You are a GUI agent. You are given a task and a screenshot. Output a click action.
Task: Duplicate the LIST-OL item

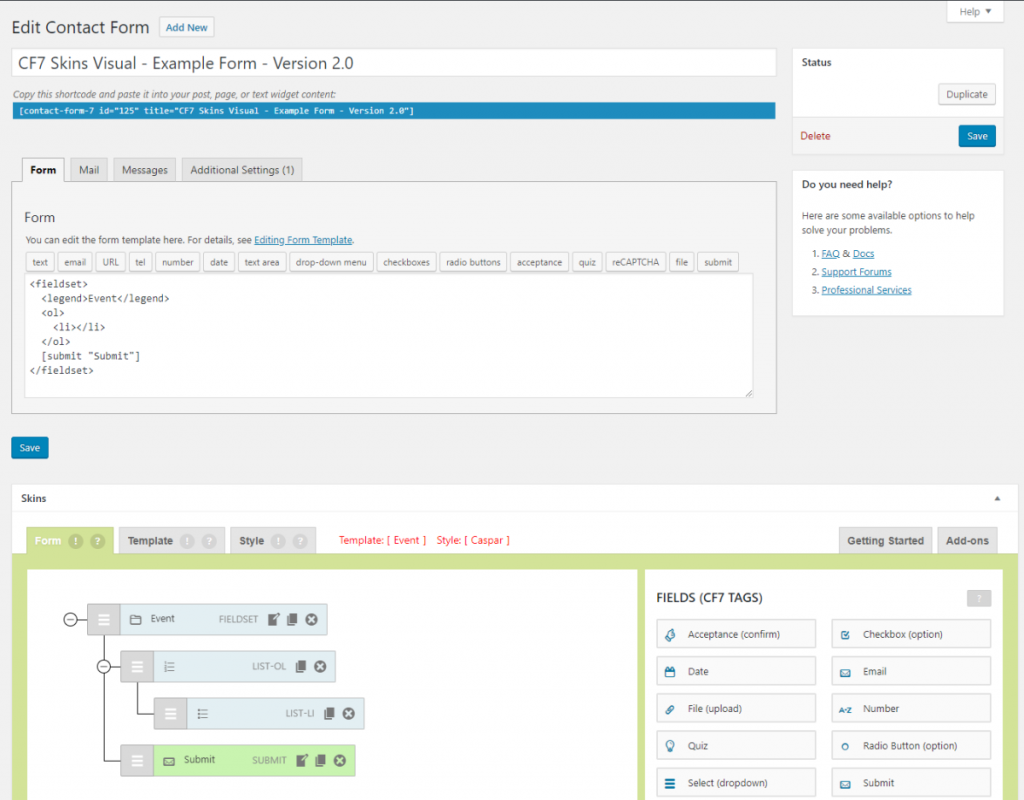pos(301,667)
